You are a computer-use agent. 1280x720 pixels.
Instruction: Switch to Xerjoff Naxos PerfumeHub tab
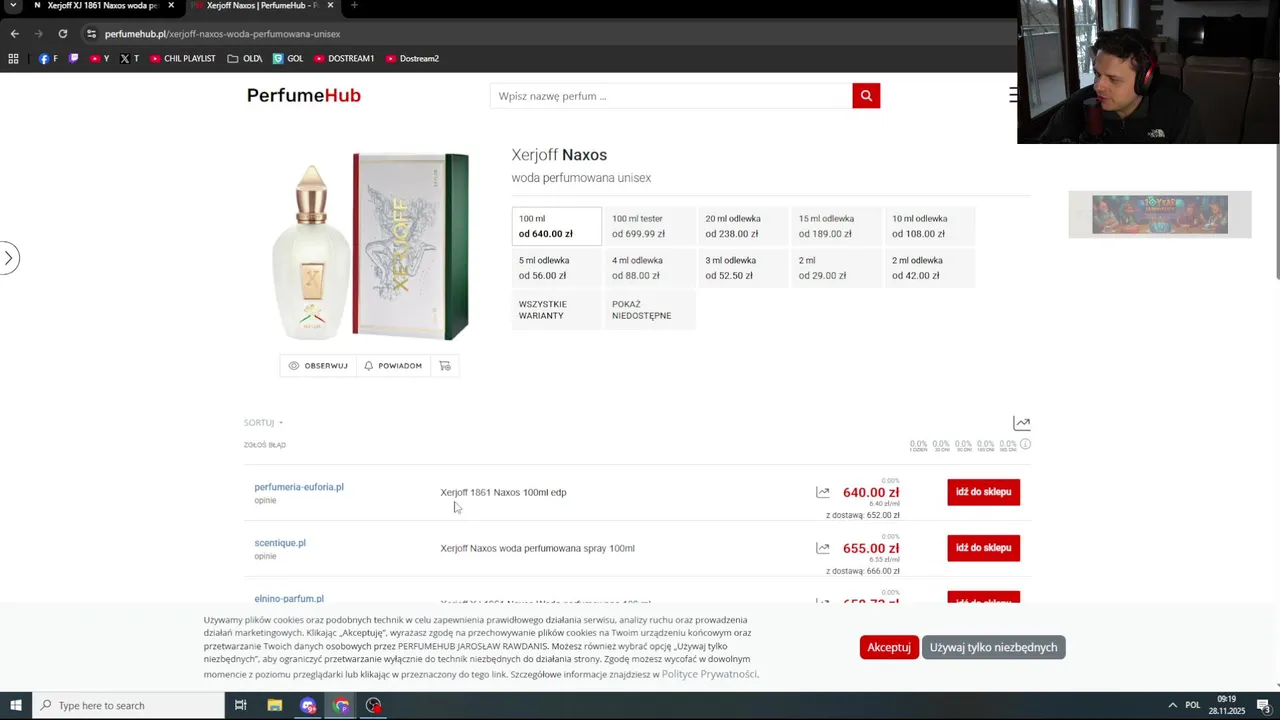point(262,6)
